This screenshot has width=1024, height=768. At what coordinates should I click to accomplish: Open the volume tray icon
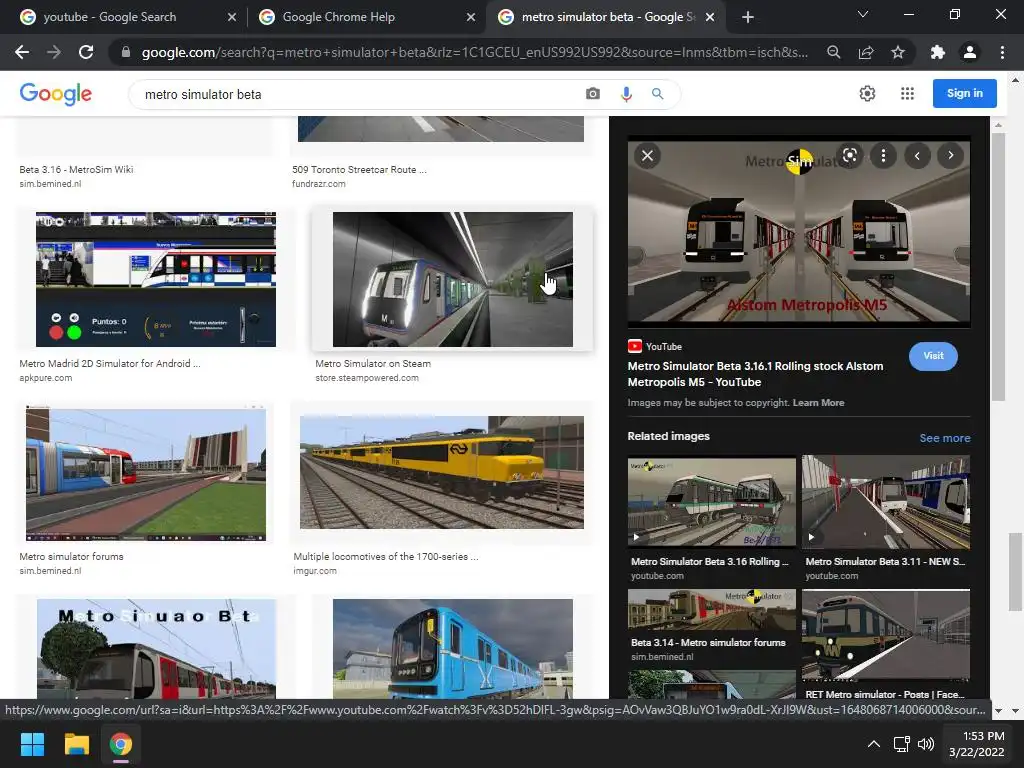(x=925, y=744)
